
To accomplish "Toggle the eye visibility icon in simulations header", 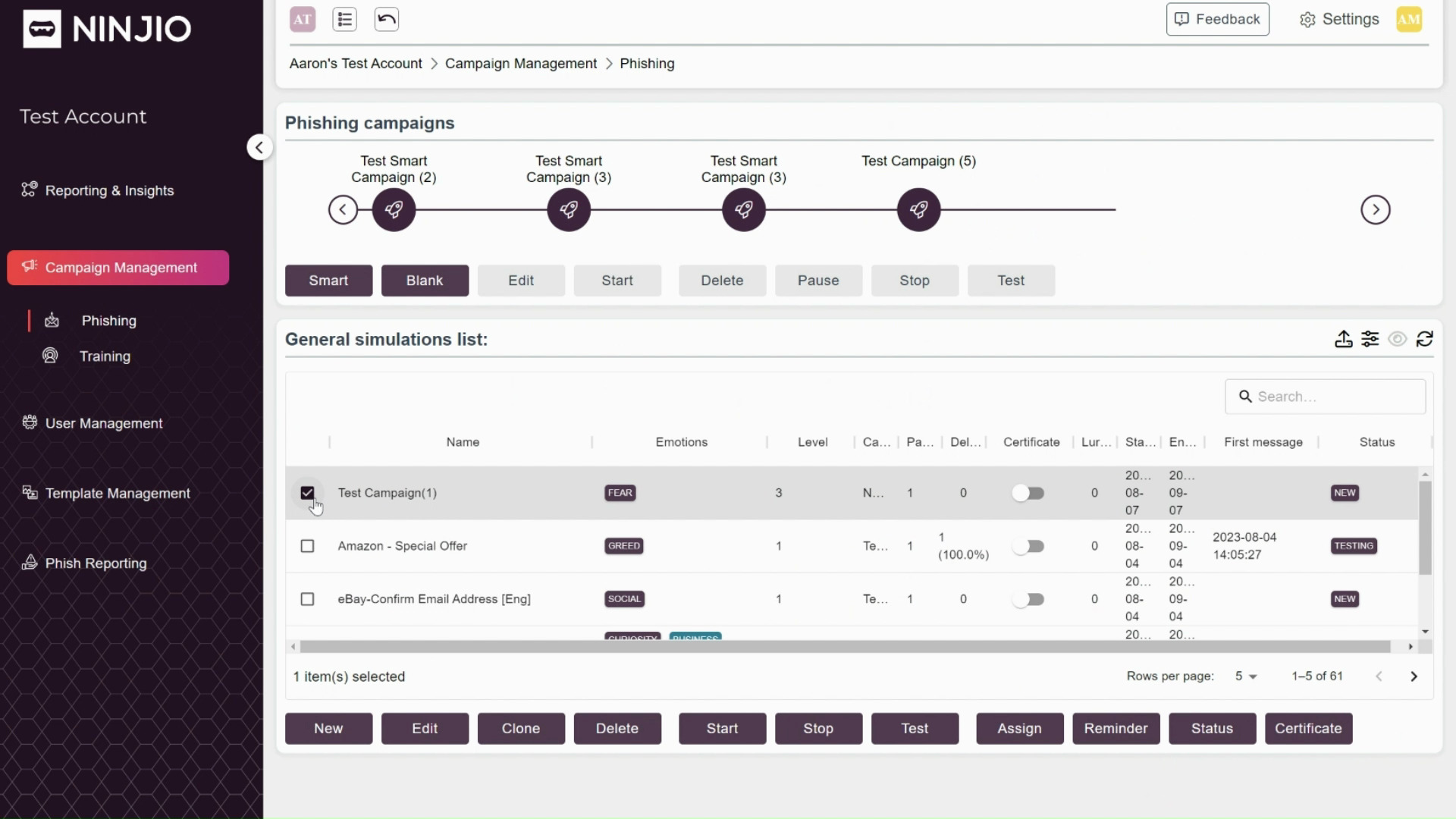I will tap(1397, 339).
